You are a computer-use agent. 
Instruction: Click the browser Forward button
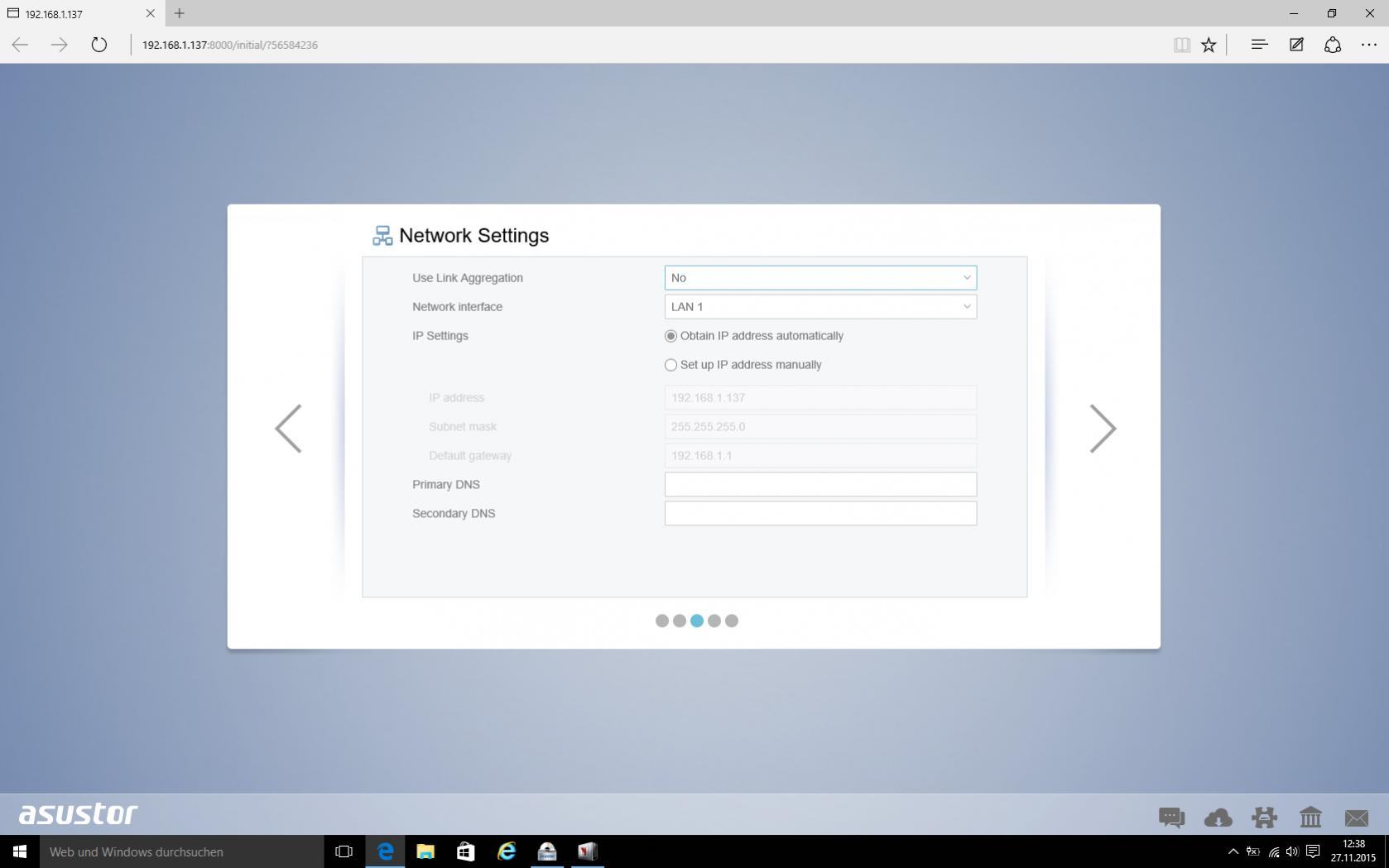click(x=60, y=45)
